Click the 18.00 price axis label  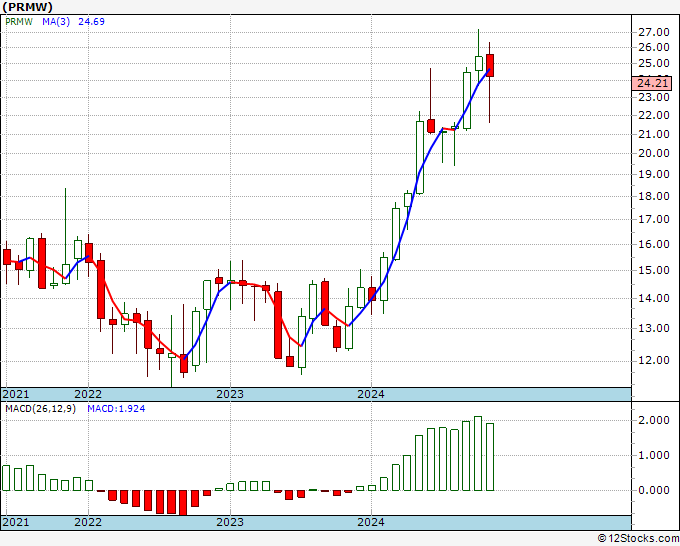click(654, 196)
